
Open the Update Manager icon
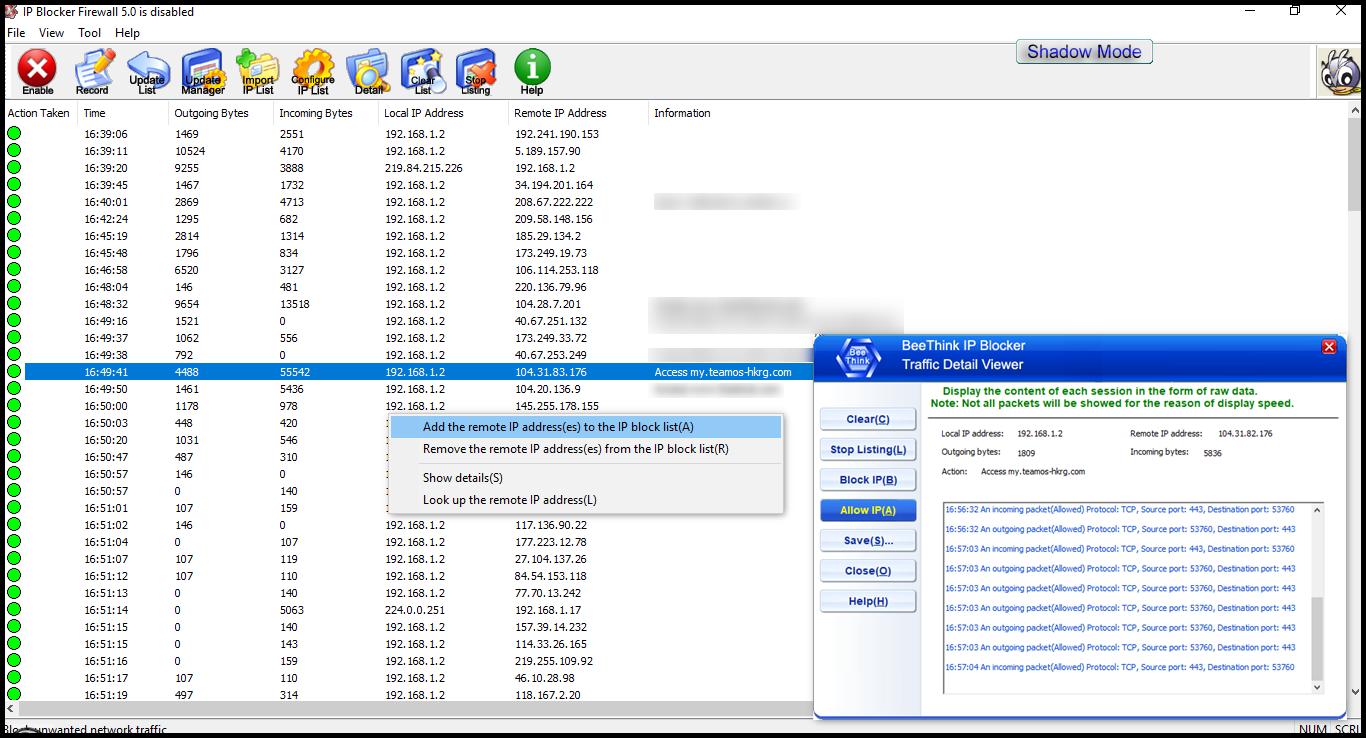point(203,71)
